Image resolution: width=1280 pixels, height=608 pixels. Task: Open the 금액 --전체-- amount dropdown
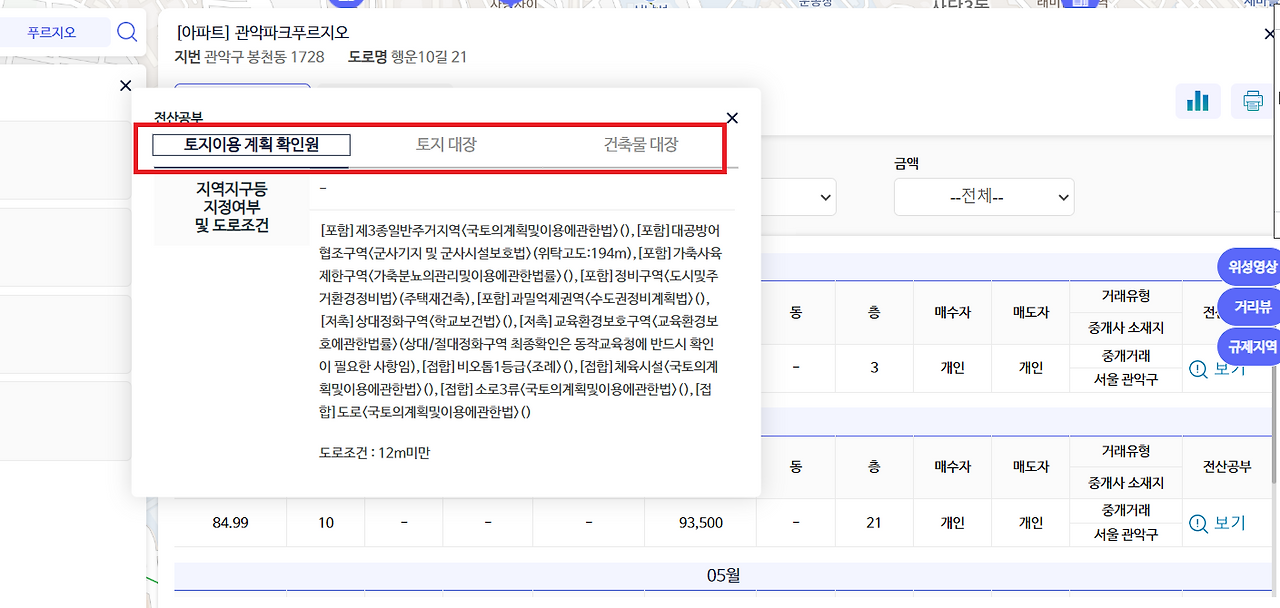tap(983, 196)
